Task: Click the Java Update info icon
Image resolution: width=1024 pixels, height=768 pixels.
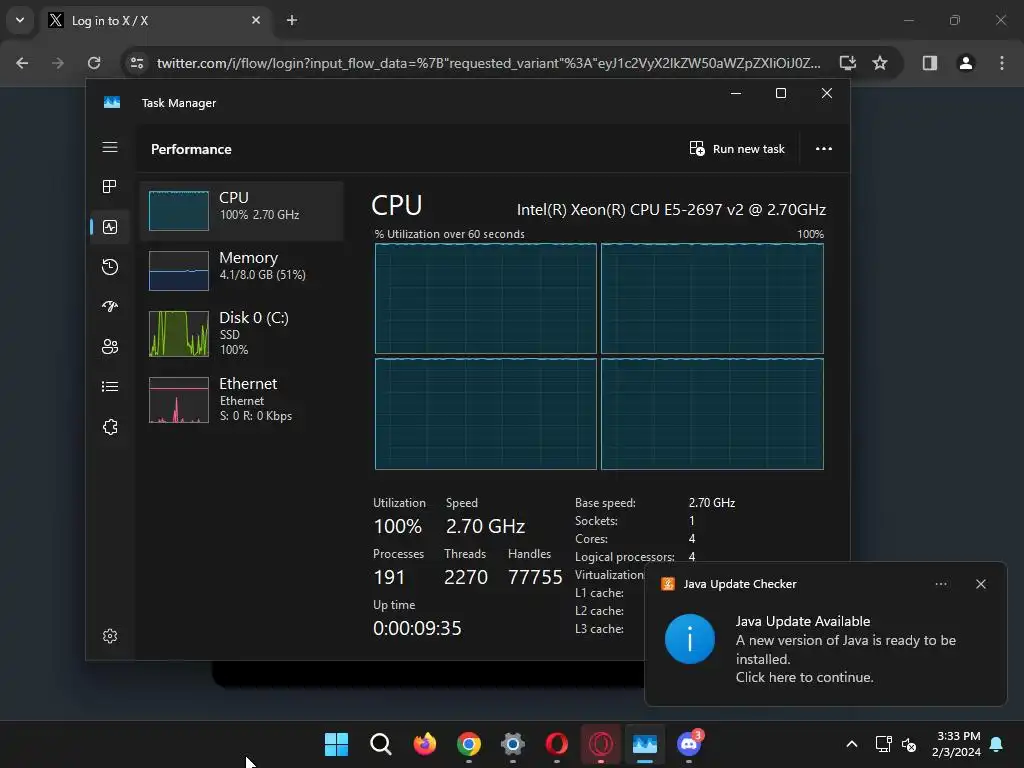Action: (x=690, y=639)
